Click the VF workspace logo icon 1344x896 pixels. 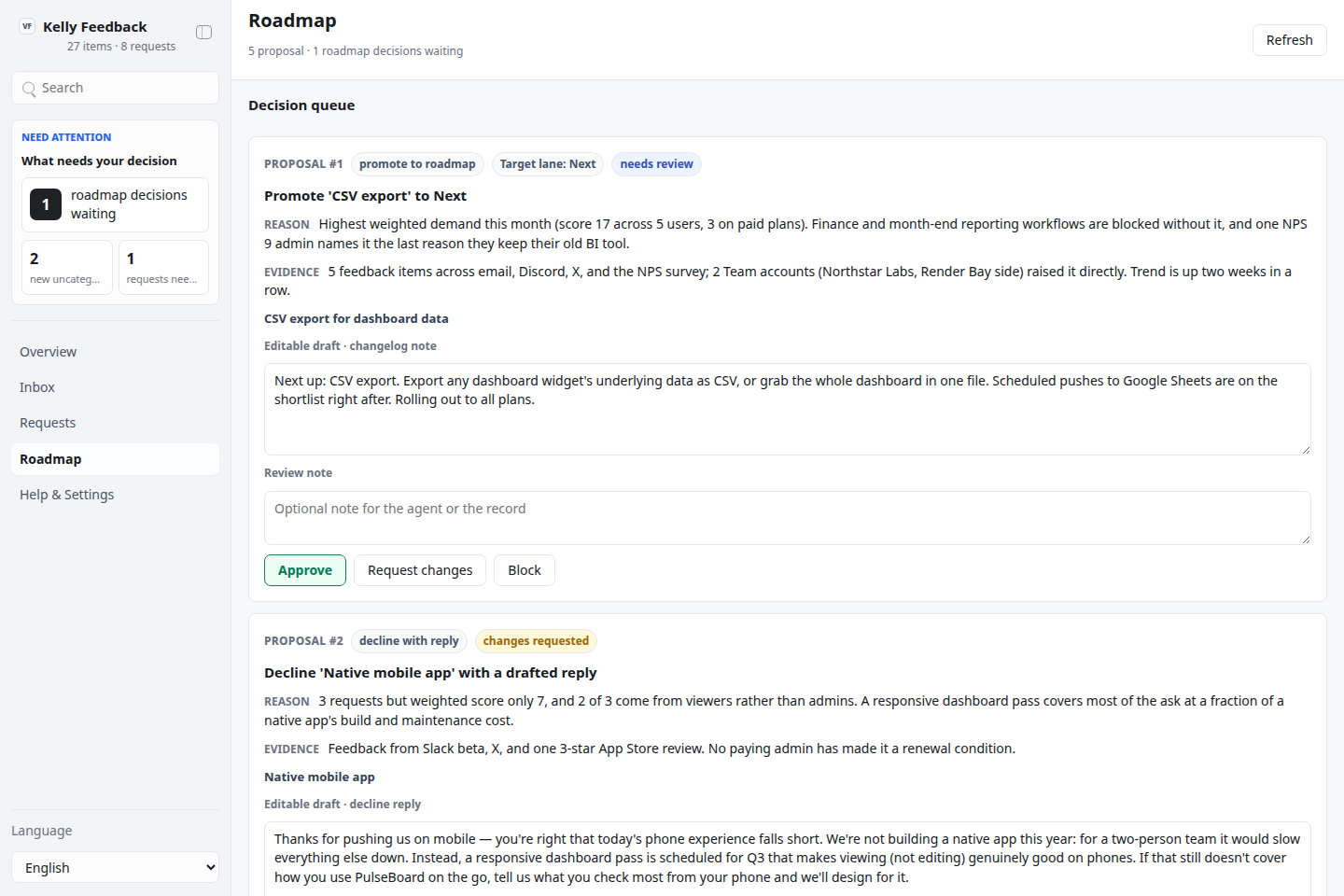(27, 26)
